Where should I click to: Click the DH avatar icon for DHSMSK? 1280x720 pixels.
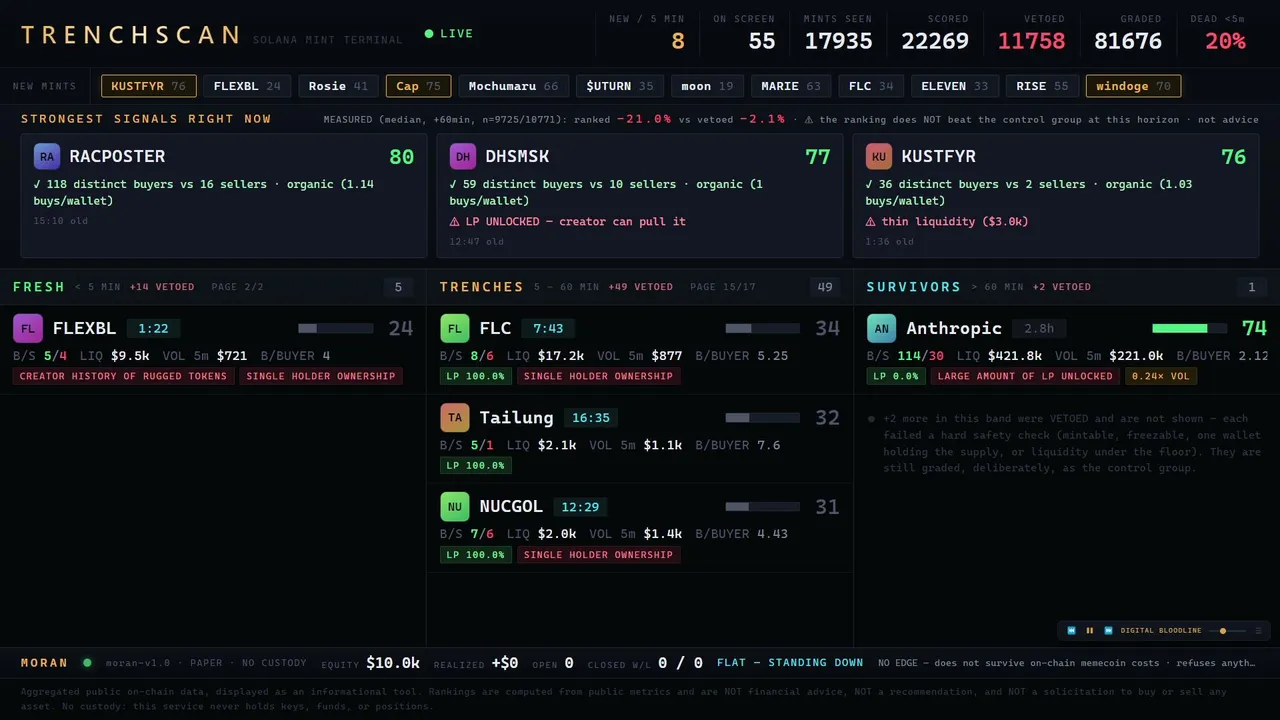tap(463, 157)
